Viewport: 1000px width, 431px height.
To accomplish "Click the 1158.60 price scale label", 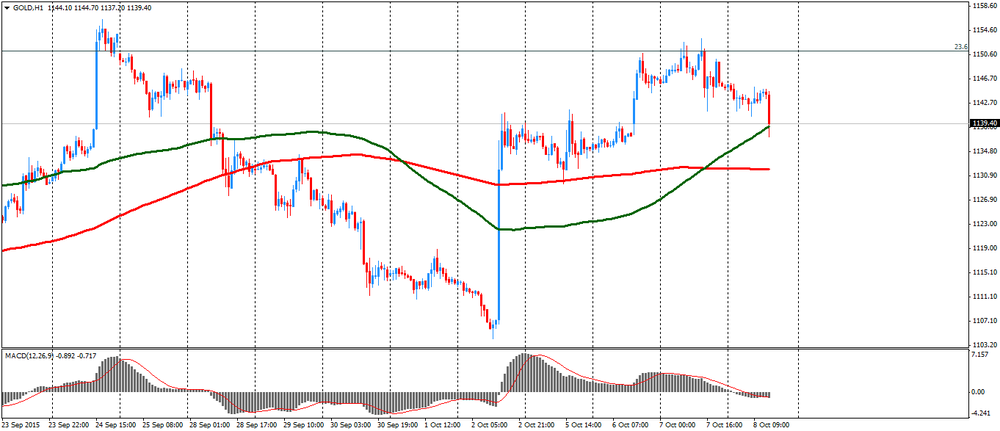I will tap(983, 5).
